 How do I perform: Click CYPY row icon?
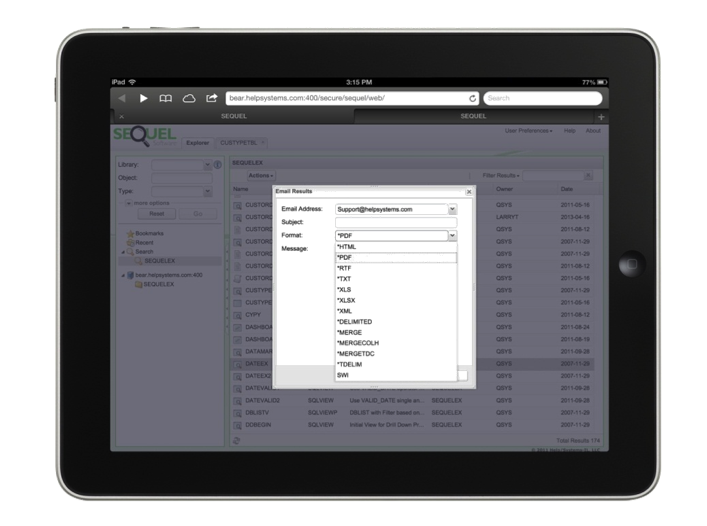point(237,315)
